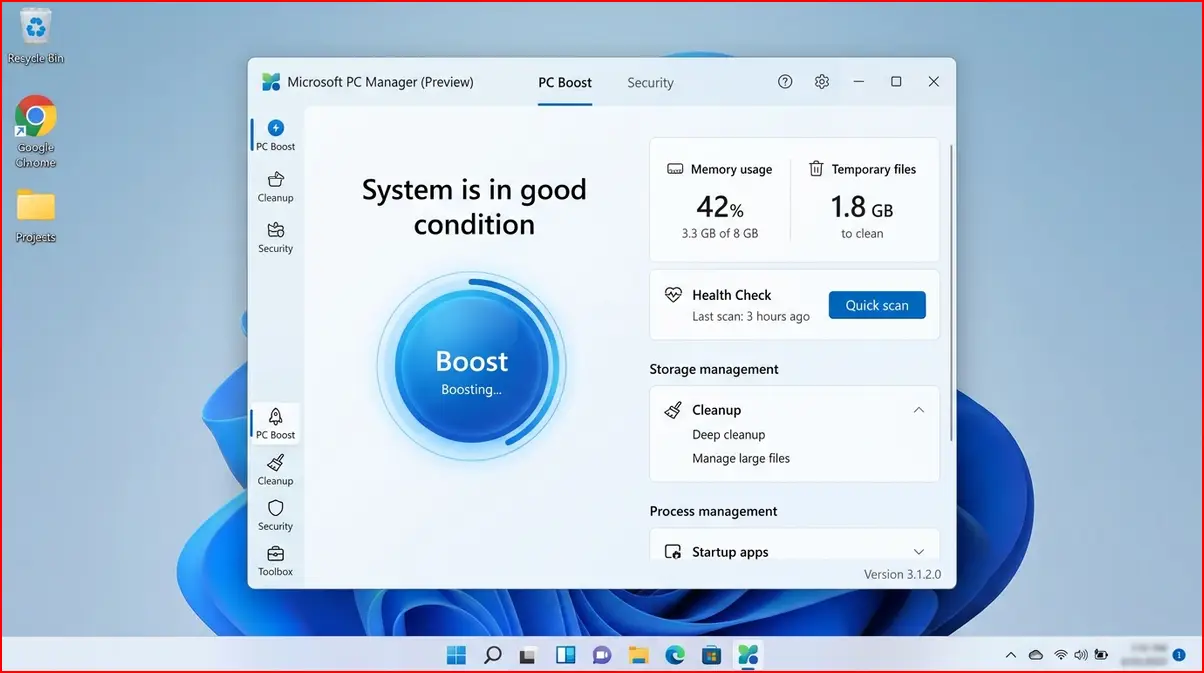Open Recycle Bin on the desktop
Screen dimensions: 1204x673
tap(36, 36)
